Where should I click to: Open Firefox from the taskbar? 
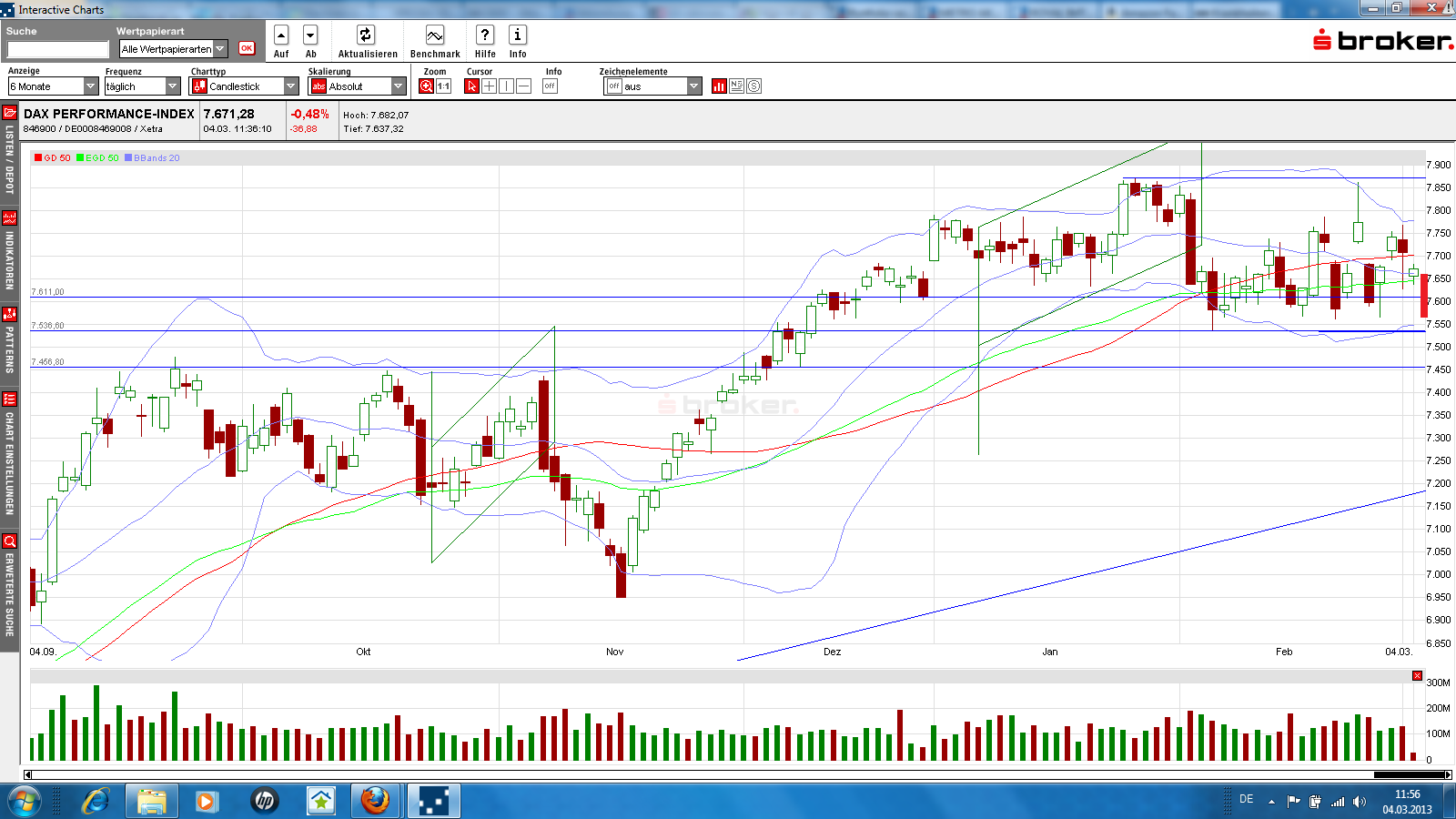click(x=375, y=801)
